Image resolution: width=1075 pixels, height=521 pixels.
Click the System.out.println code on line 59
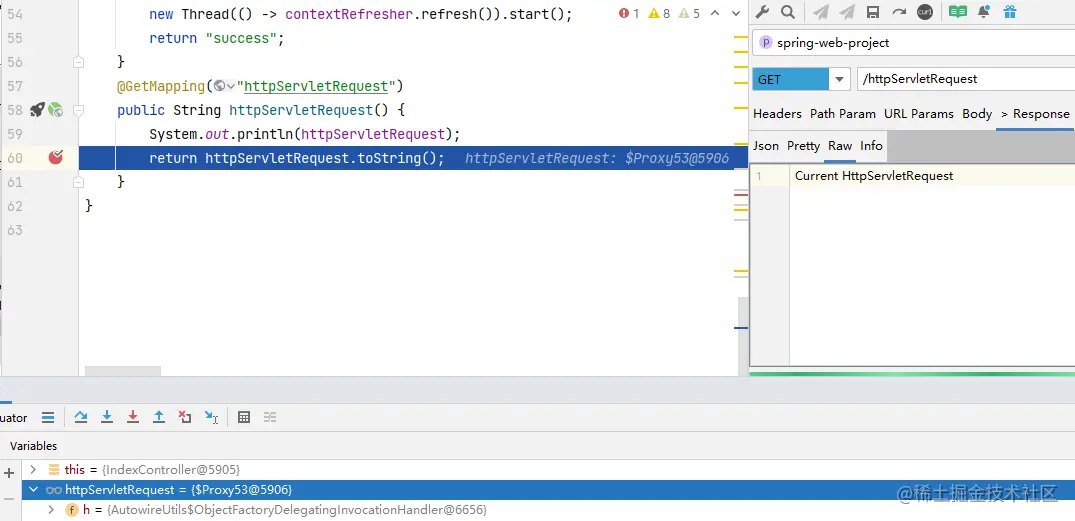304,134
